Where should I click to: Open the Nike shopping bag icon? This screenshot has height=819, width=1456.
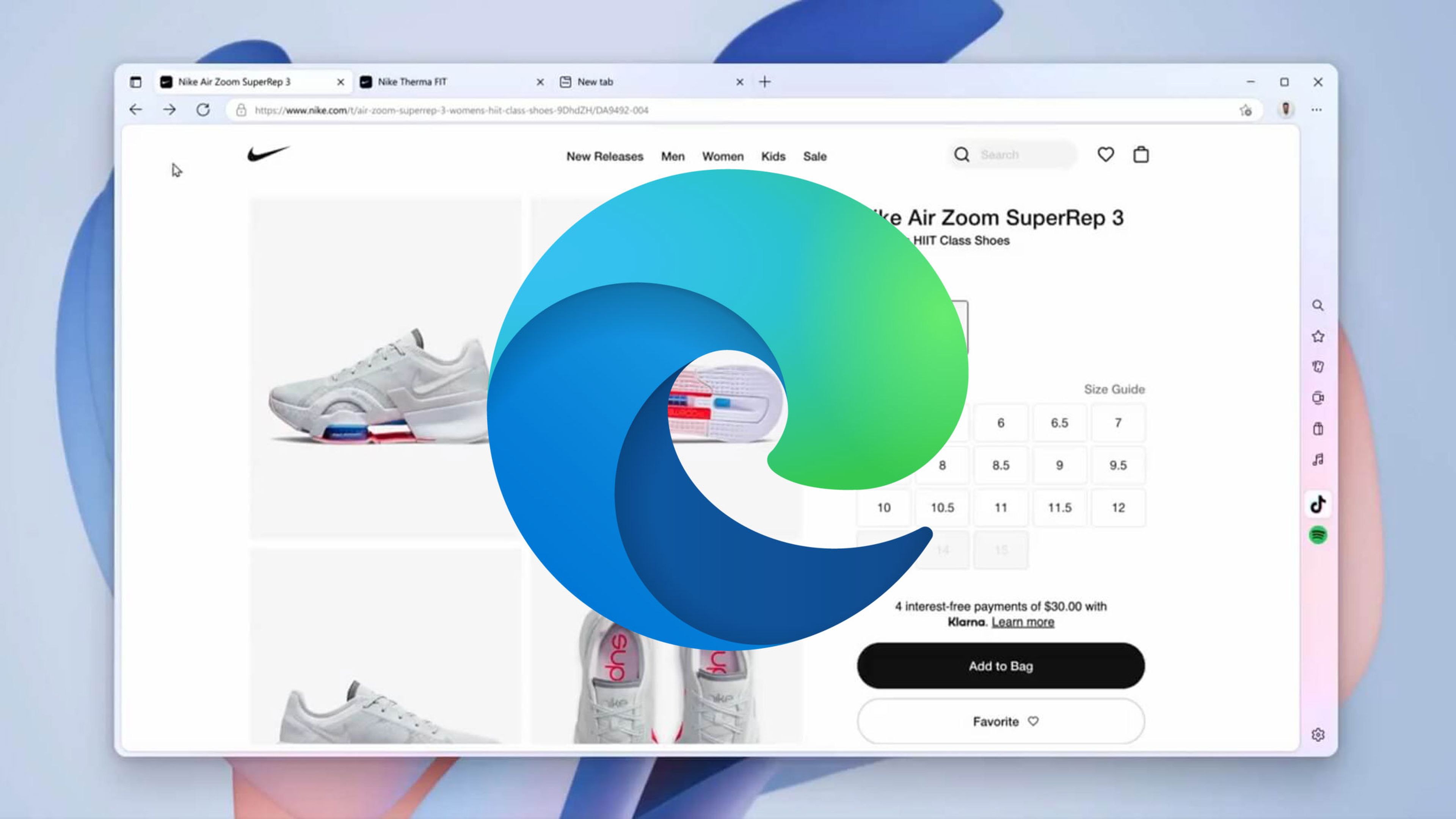pos(1141,154)
